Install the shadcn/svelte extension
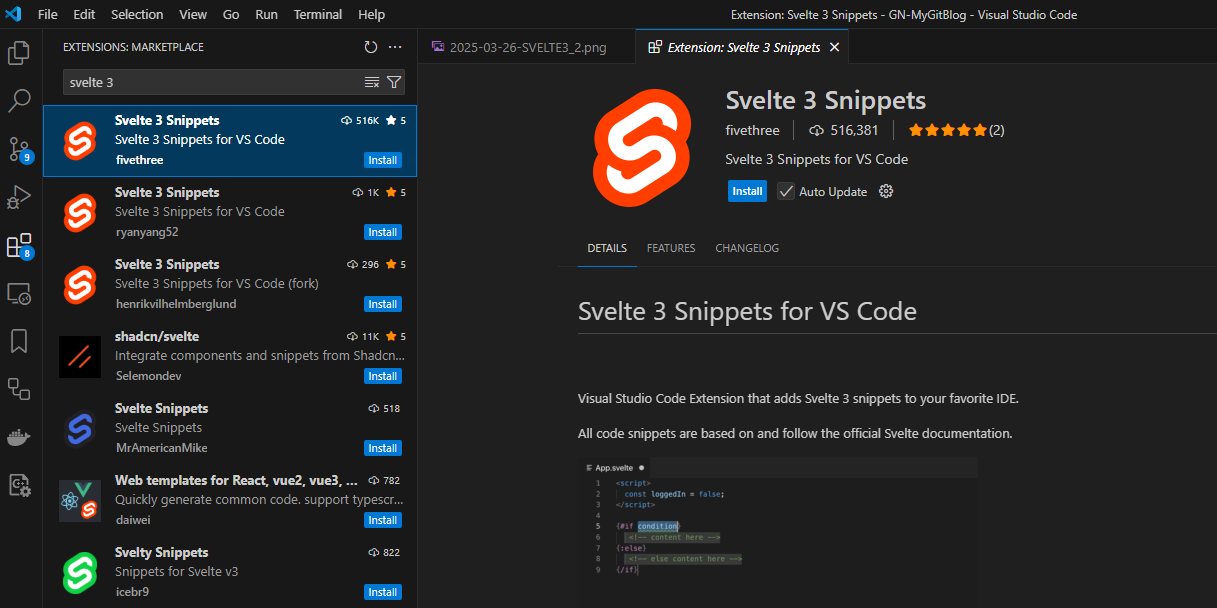1217x608 pixels. click(x=383, y=376)
